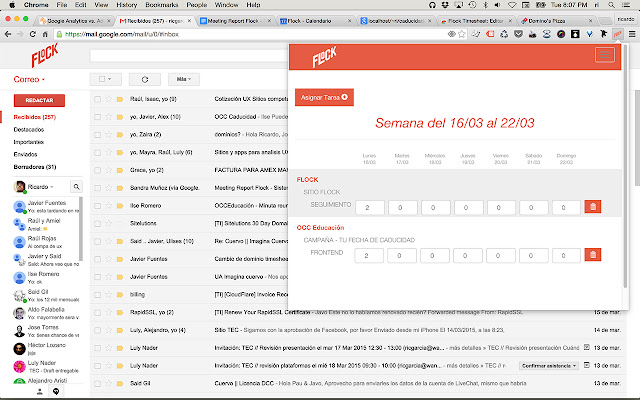640x400 pixels.
Task: Search contacts with magnifier in chat panel
Action: click(76, 187)
